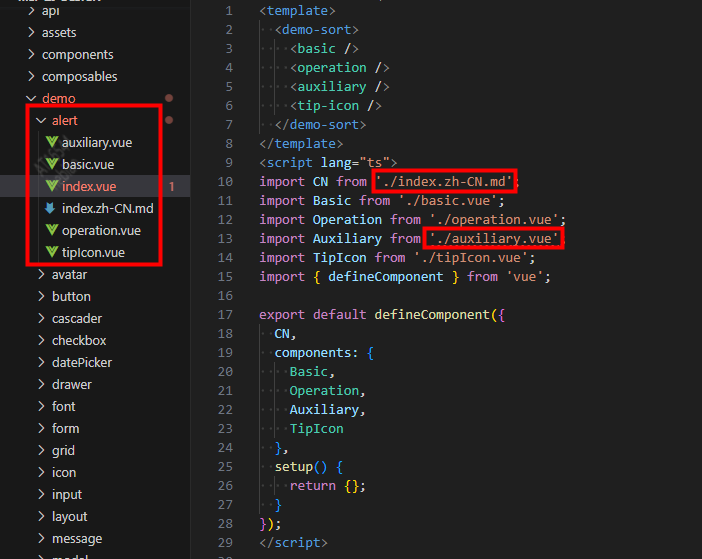702x559 pixels.
Task: Click the Vue icon beside operation.vue
Action: click(x=51, y=230)
